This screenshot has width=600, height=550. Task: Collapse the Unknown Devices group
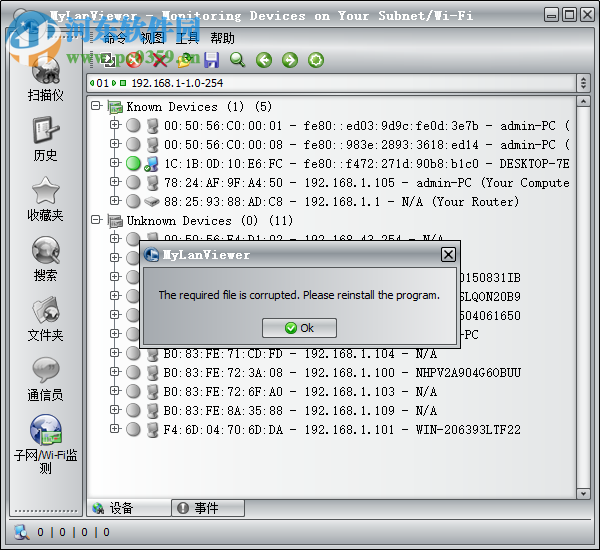coord(96,220)
